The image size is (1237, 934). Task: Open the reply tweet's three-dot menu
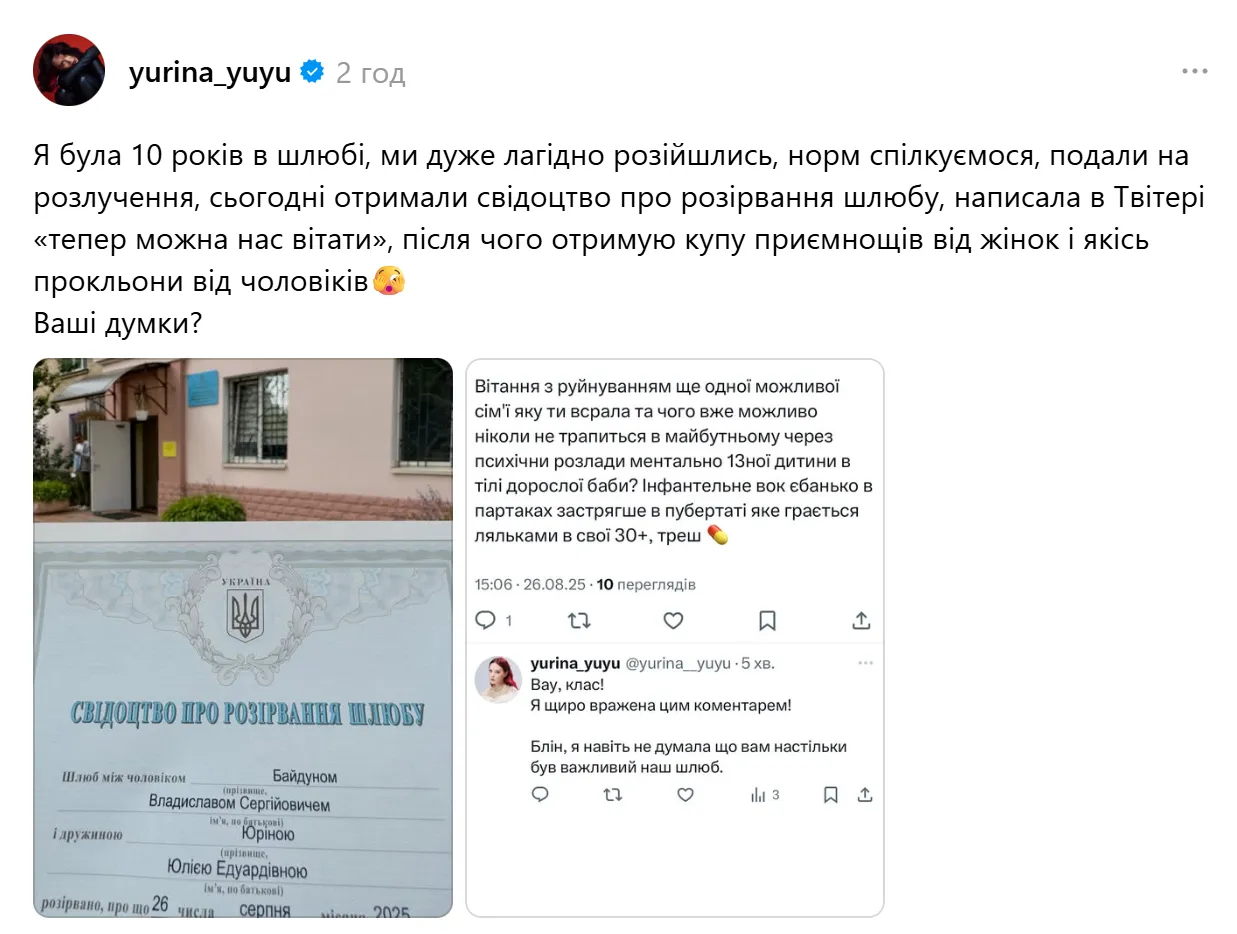pos(865,663)
